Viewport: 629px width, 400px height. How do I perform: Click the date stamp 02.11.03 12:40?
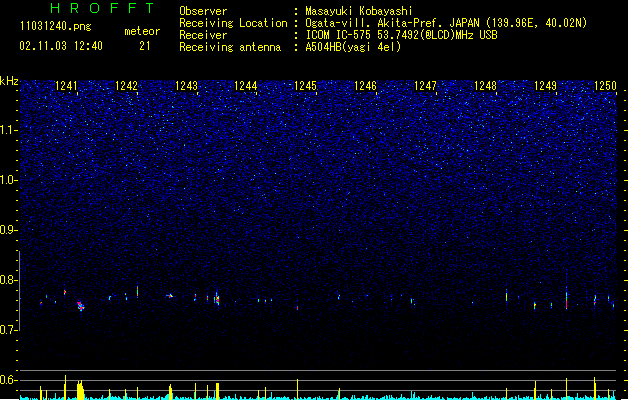click(x=61, y=46)
